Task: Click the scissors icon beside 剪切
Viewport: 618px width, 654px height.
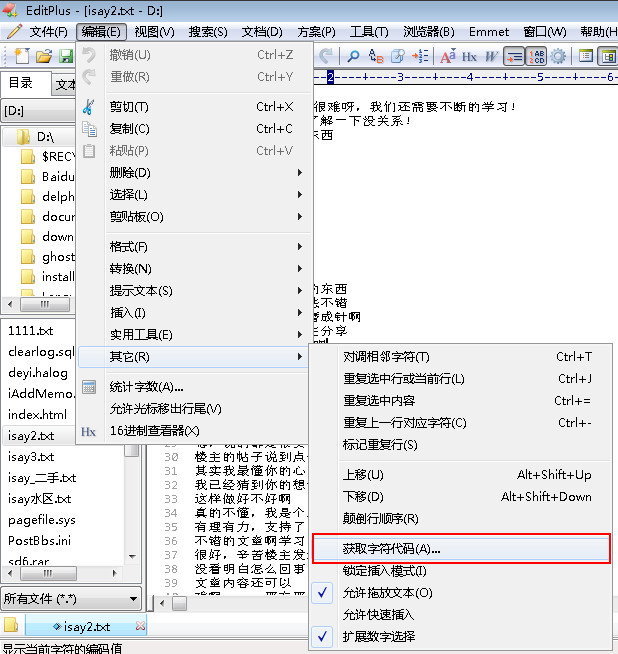Action: [x=88, y=107]
